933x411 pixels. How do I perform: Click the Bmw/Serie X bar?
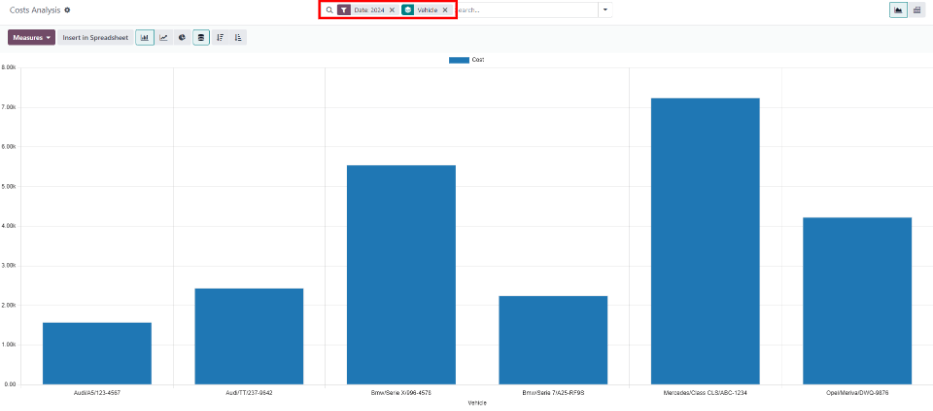coord(401,274)
